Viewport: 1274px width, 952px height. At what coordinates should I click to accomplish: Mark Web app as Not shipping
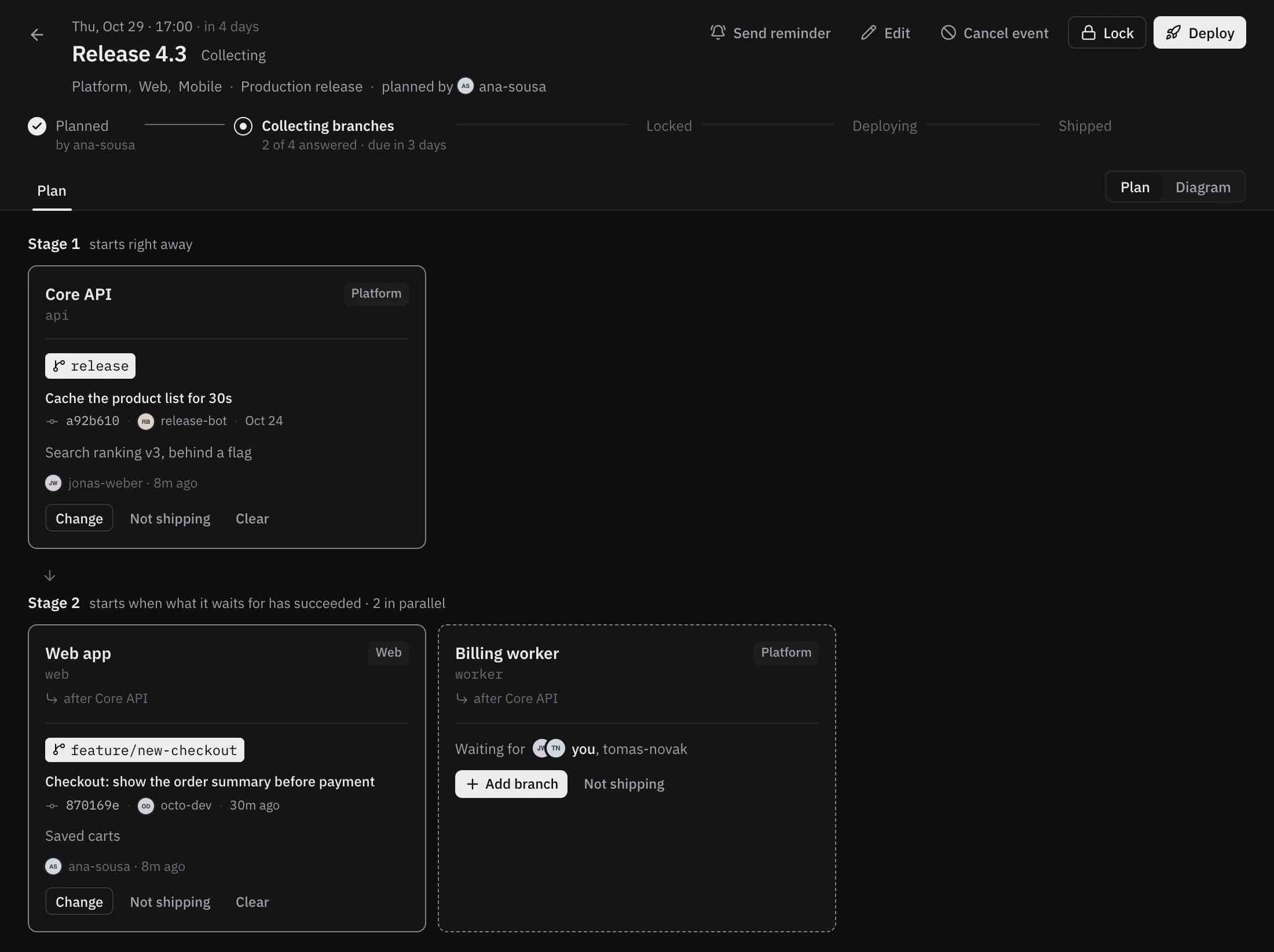[x=170, y=902]
